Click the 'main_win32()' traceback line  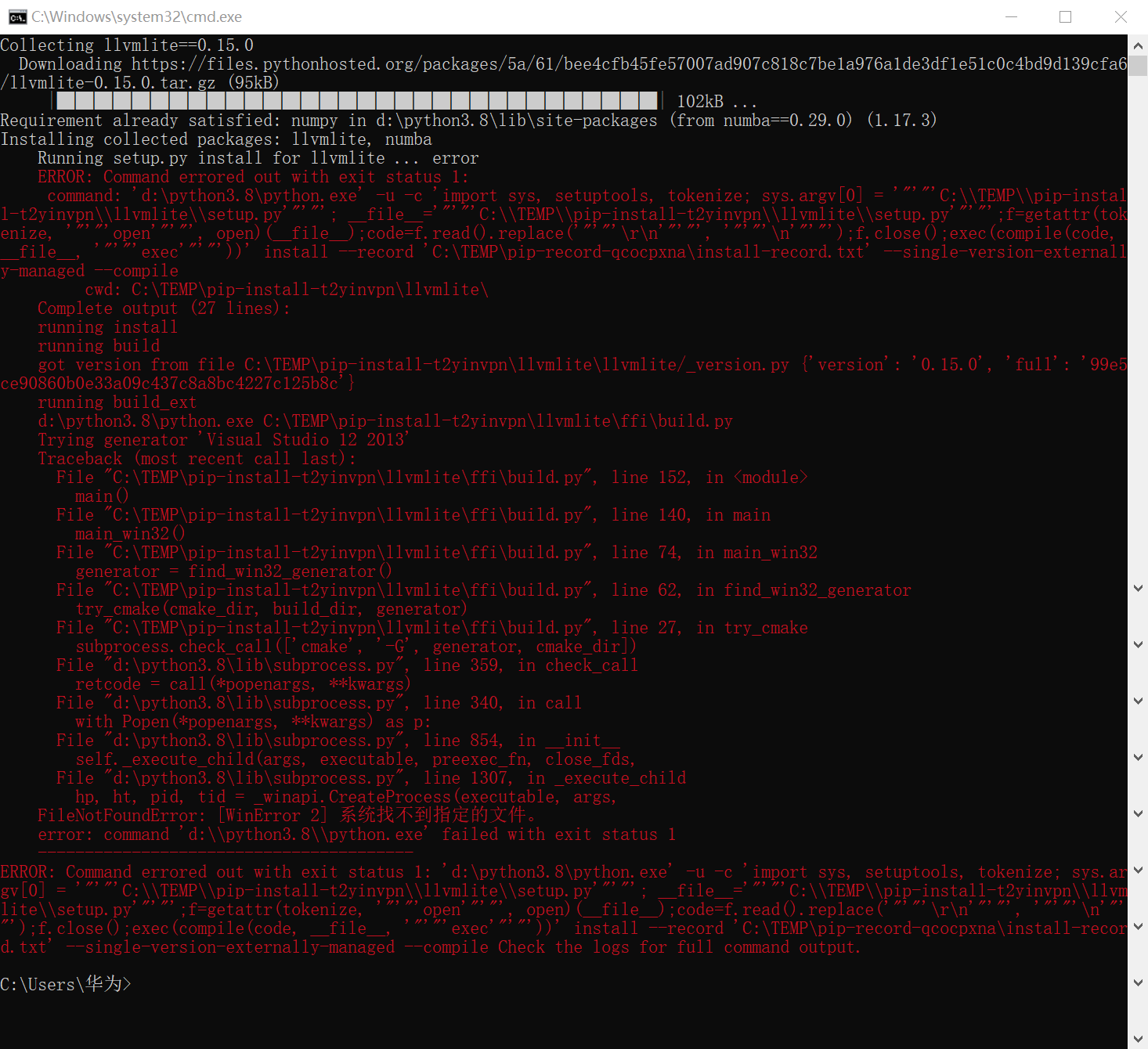[130, 534]
